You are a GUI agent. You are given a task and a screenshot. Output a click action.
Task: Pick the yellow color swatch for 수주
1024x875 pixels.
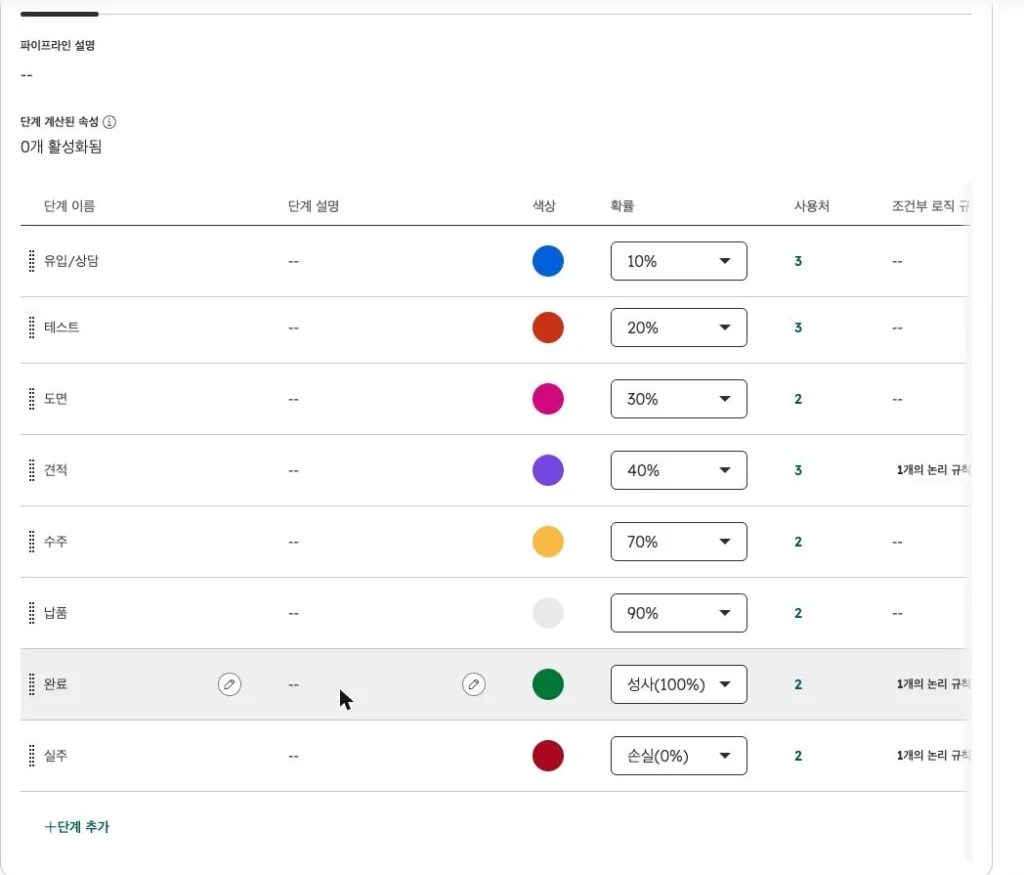tap(548, 541)
